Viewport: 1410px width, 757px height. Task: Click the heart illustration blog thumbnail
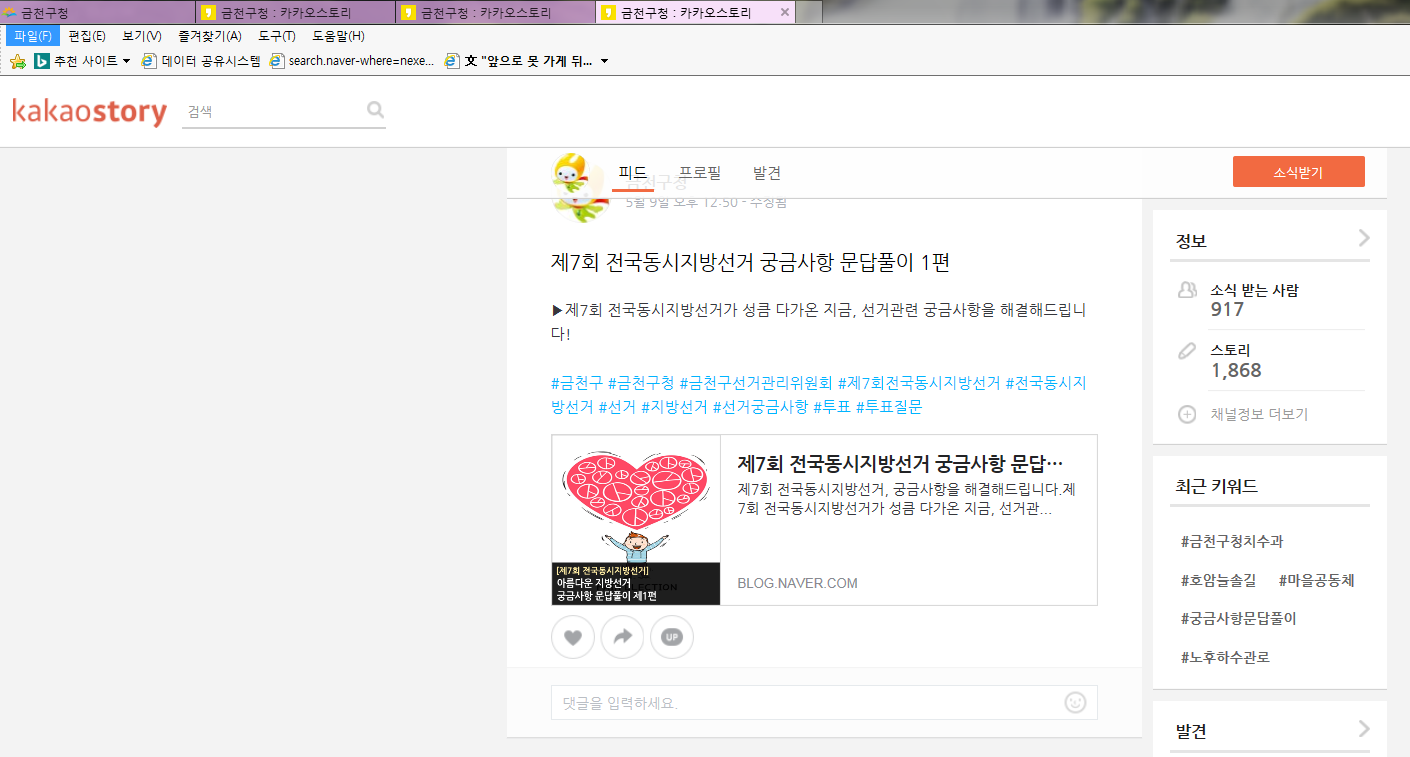point(636,520)
